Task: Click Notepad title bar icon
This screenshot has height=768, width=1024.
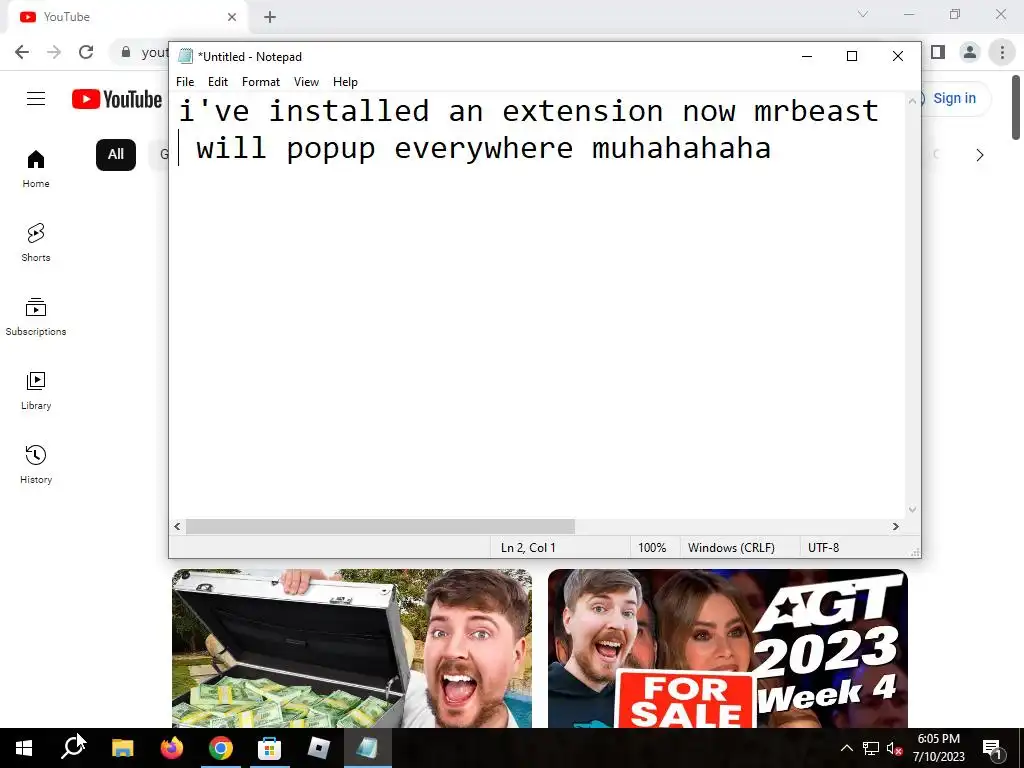Action: [185, 56]
